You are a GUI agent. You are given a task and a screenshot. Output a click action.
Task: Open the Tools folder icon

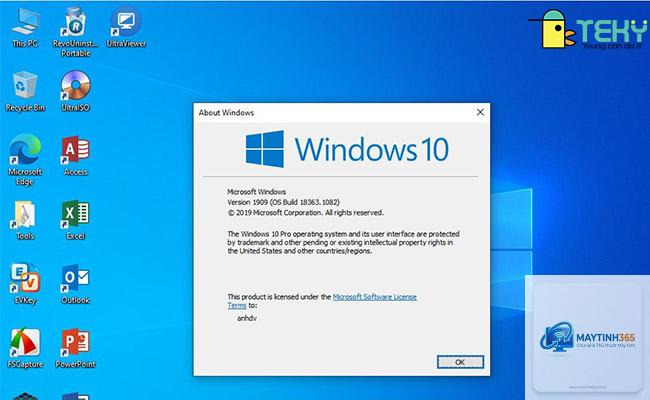point(25,220)
